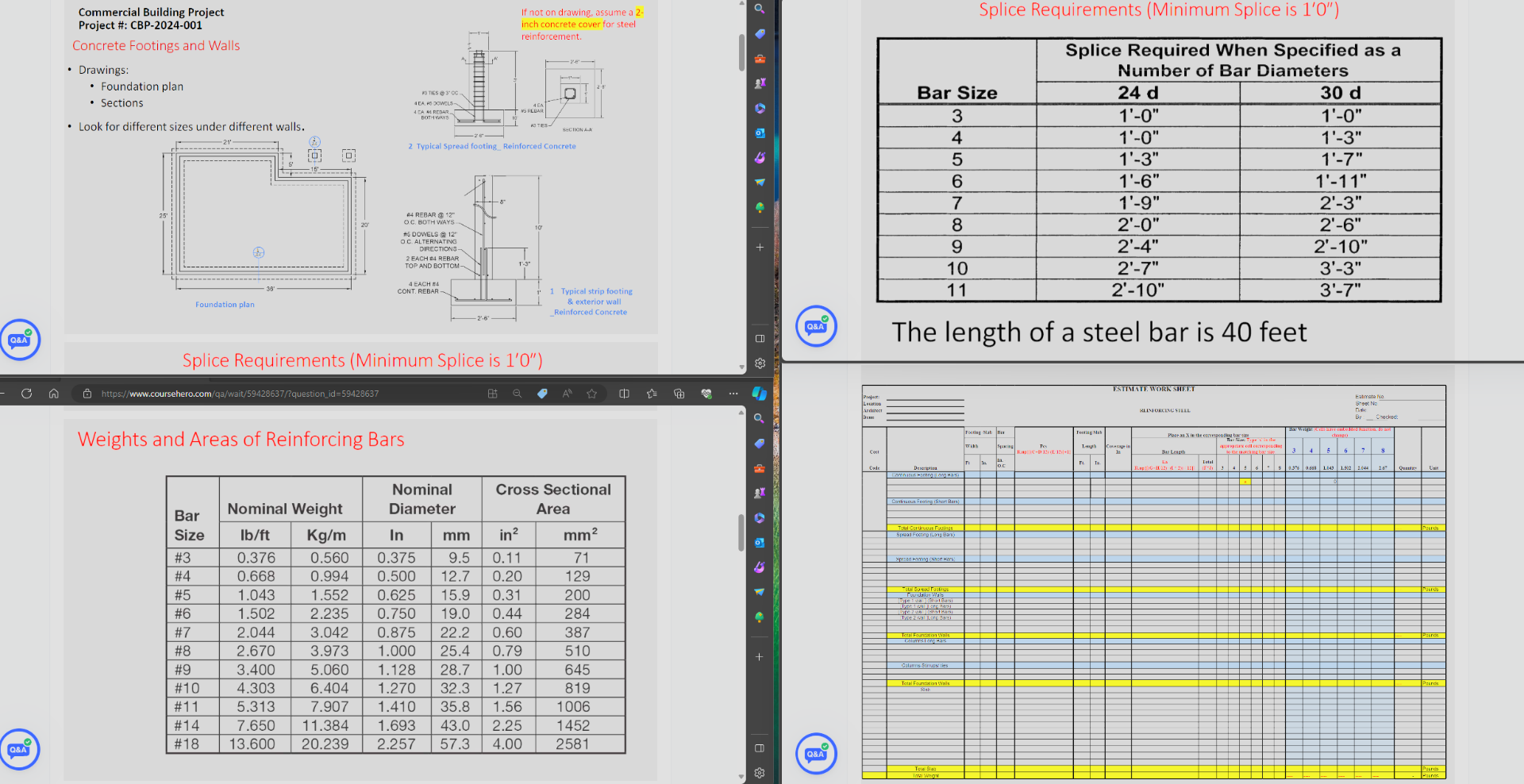The height and width of the screenshot is (784, 1524).
Task: Open the Search sidebar tool in Edge
Action: [760, 9]
